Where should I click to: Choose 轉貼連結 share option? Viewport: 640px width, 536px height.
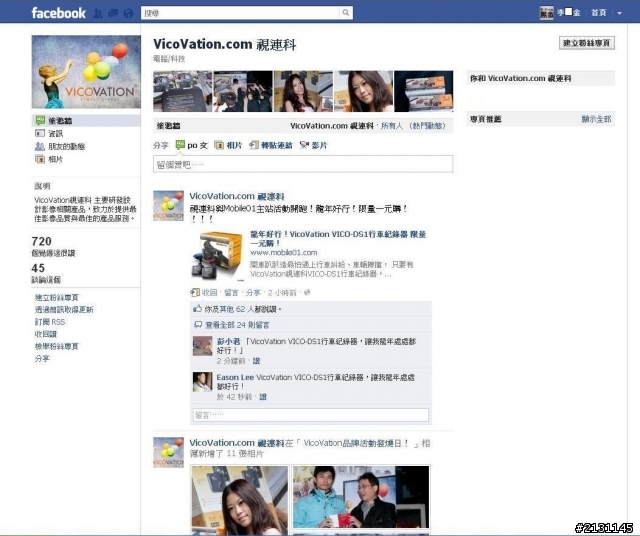tap(271, 145)
